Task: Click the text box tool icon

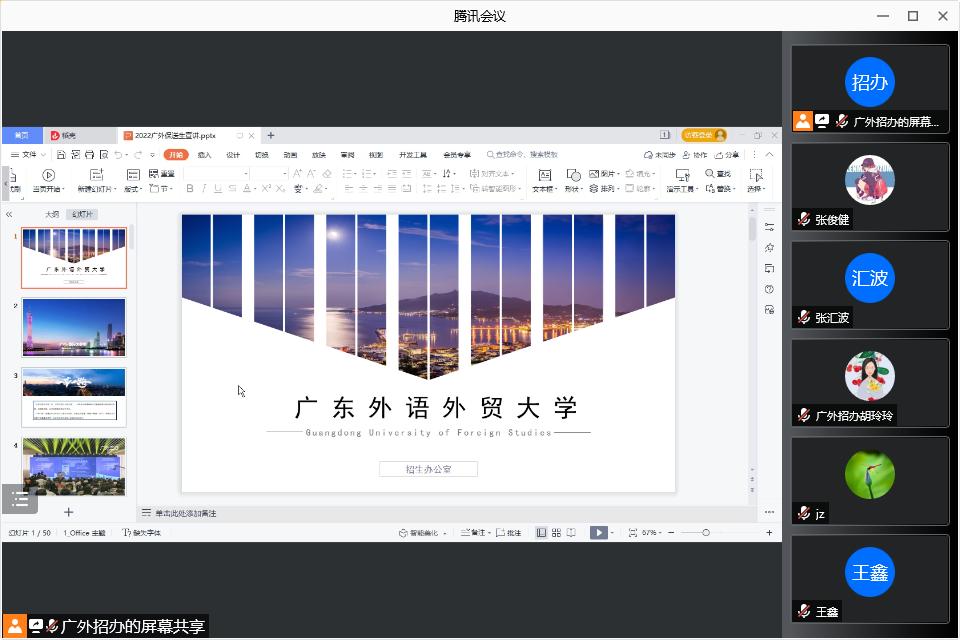Action: (x=544, y=175)
